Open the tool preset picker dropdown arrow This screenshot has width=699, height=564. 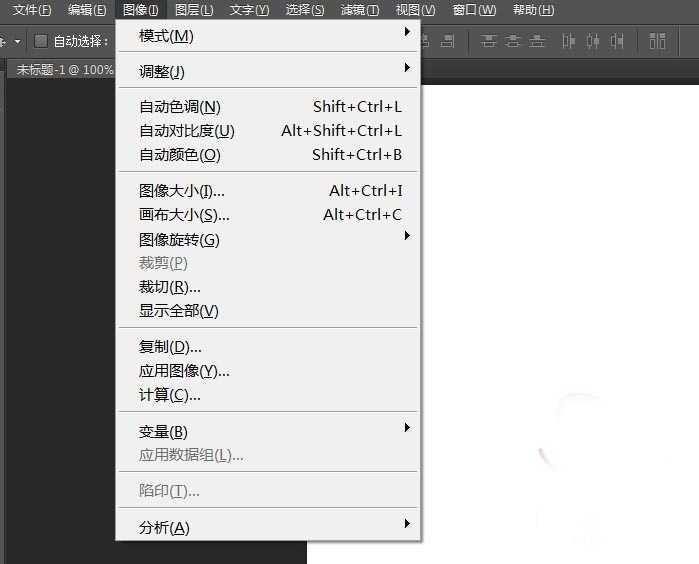17,42
